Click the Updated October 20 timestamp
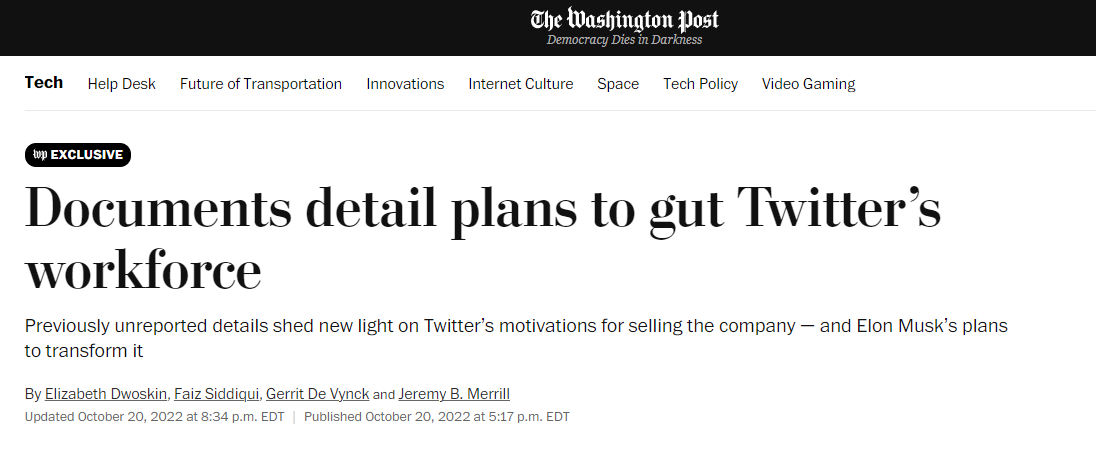The width and height of the screenshot is (1096, 452). (x=154, y=416)
